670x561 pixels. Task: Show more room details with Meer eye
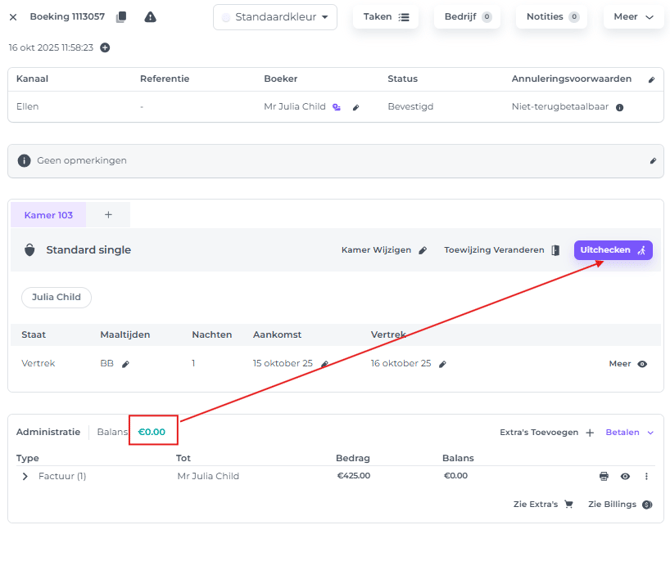click(629, 364)
